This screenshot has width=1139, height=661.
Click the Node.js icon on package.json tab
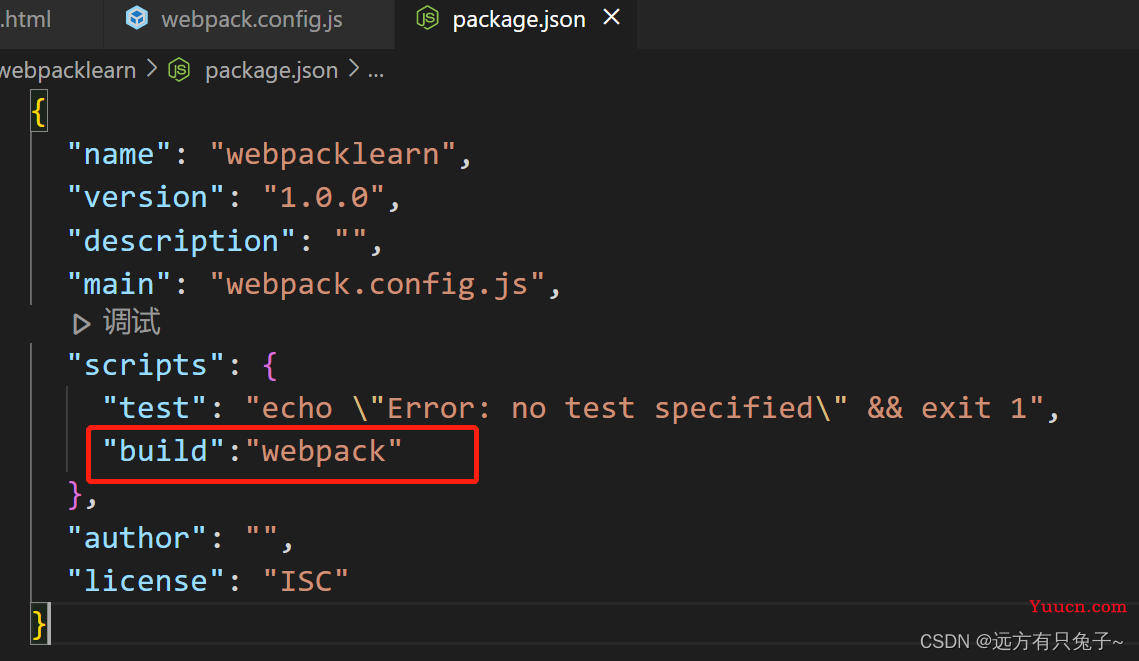(x=427, y=18)
